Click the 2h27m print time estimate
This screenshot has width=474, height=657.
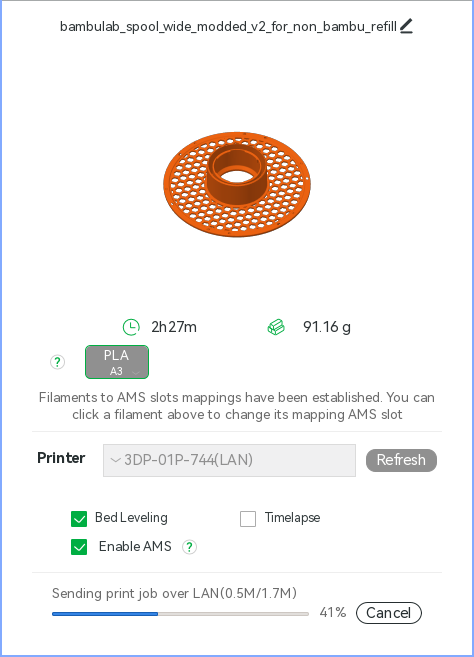click(x=174, y=327)
